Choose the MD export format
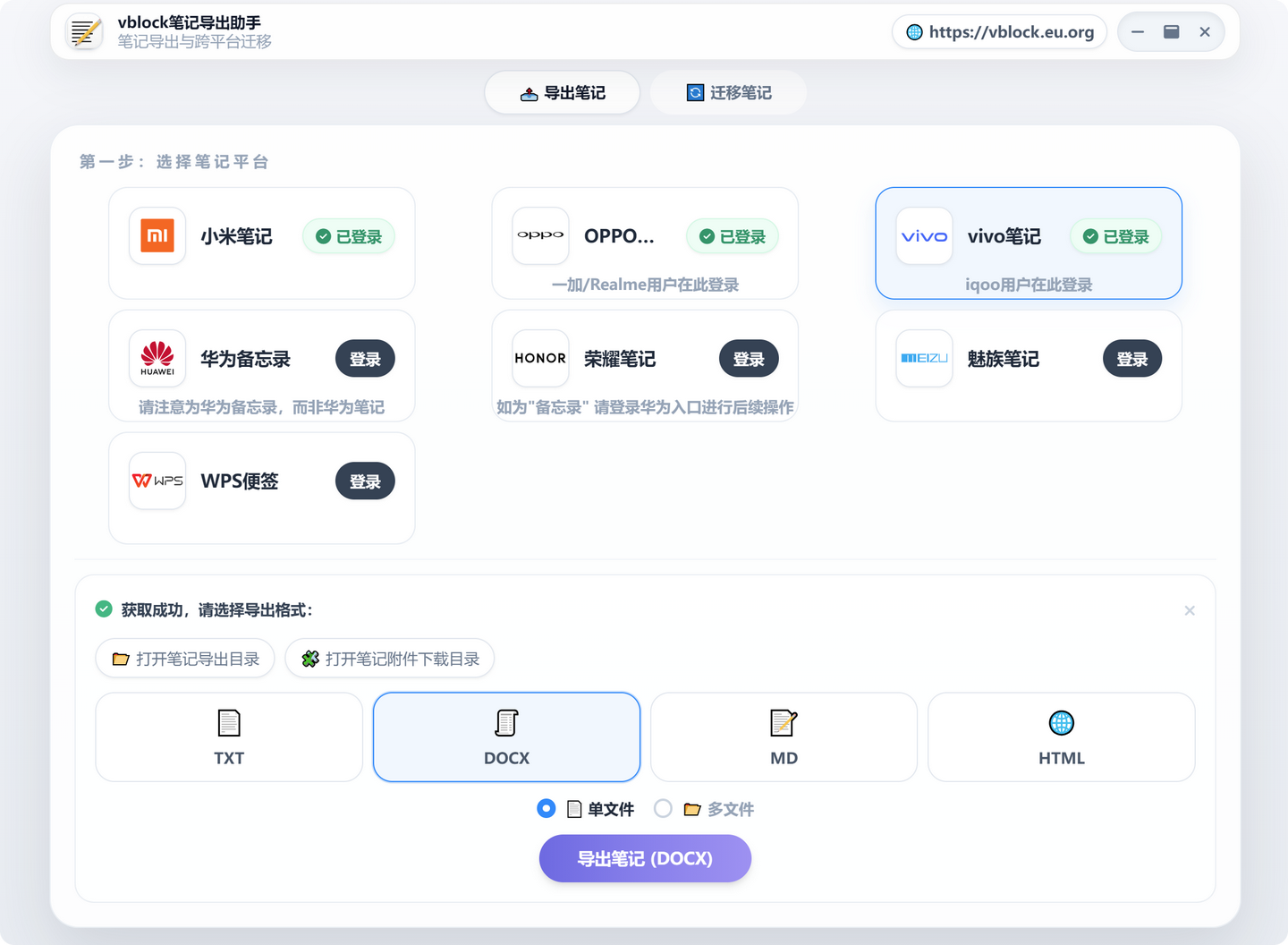Viewport: 1288px width, 945px height. tap(784, 737)
